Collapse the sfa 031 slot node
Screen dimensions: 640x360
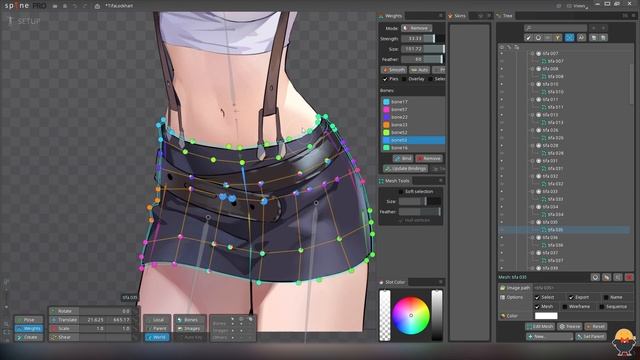(532, 161)
